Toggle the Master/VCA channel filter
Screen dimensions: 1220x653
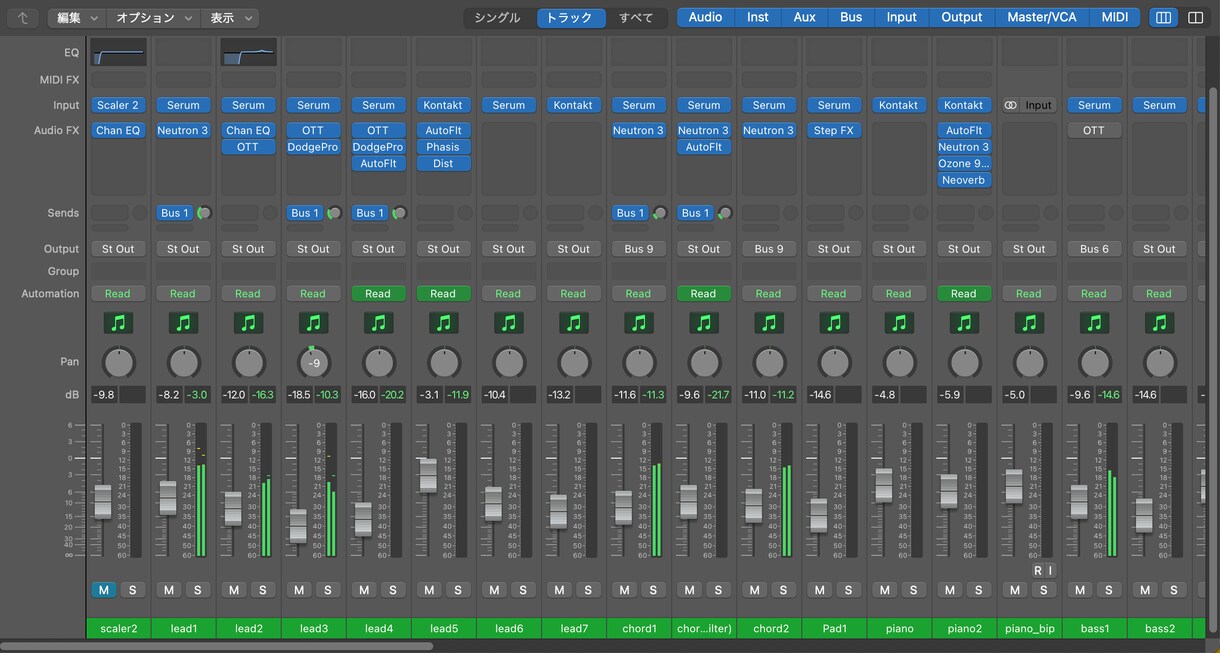[1042, 17]
